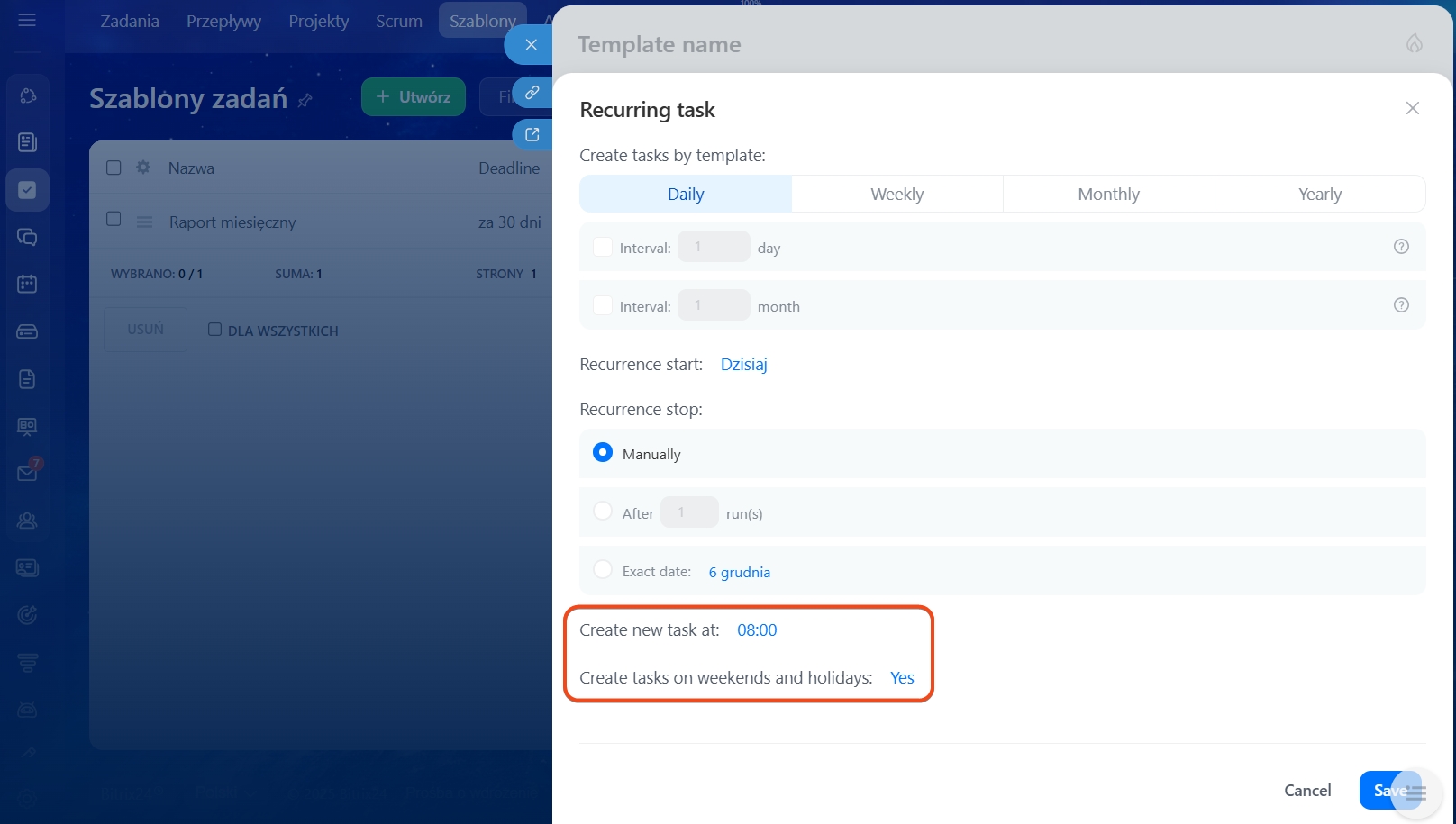
Task: Click the After runs number field
Action: point(689,512)
